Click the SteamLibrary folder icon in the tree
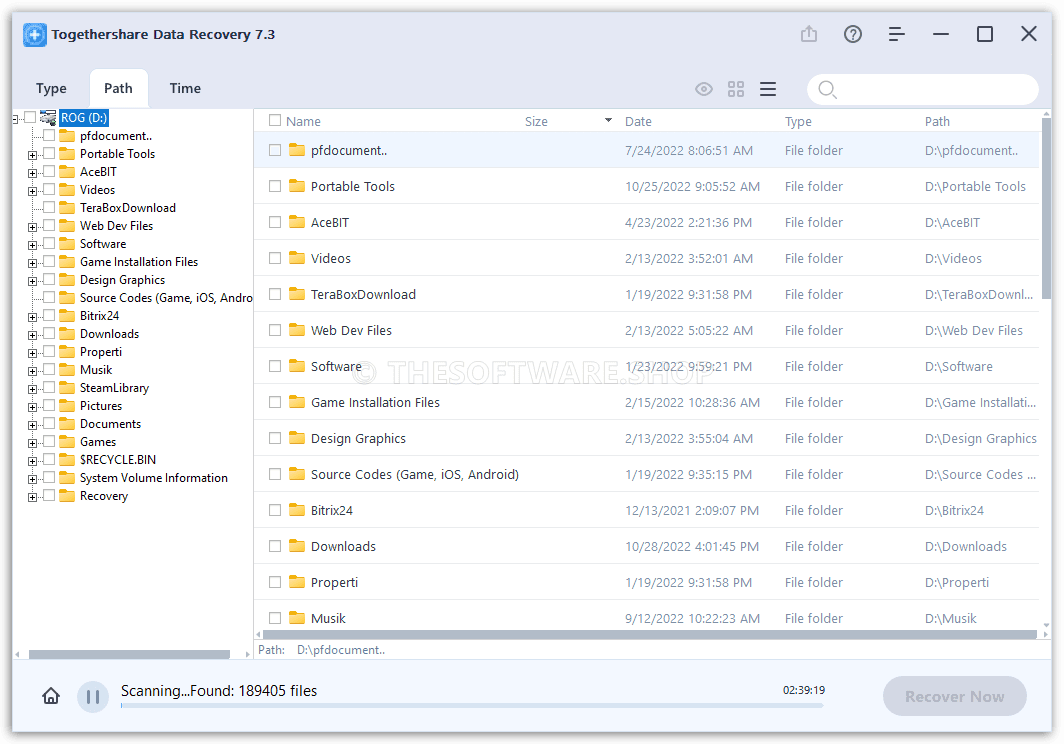Screen dimensions: 1064x744 [x=66, y=387]
